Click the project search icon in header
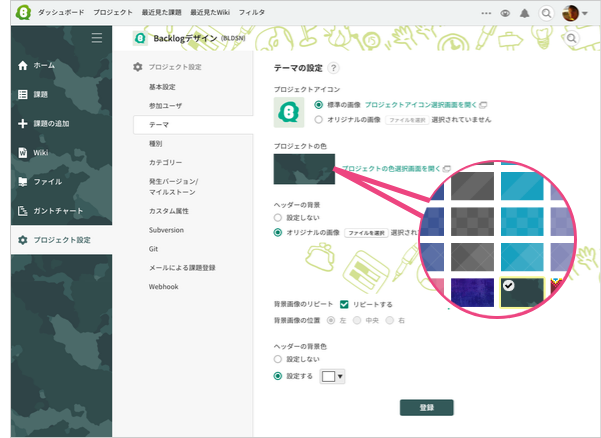This screenshot has width=601, height=438. [x=571, y=38]
